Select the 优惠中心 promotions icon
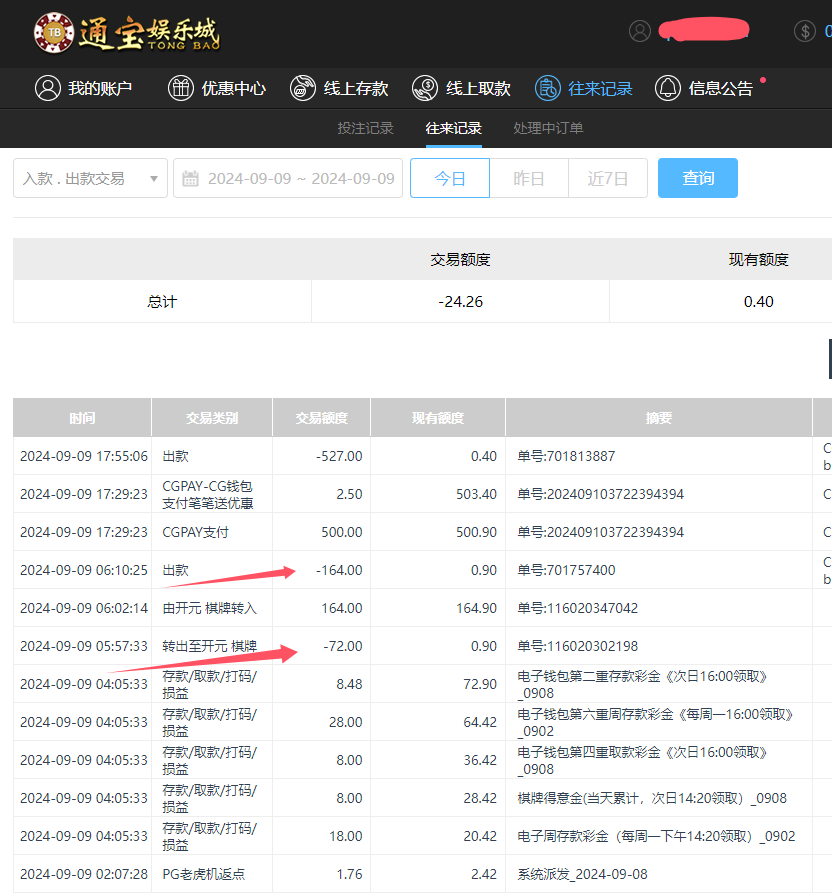 pos(180,88)
